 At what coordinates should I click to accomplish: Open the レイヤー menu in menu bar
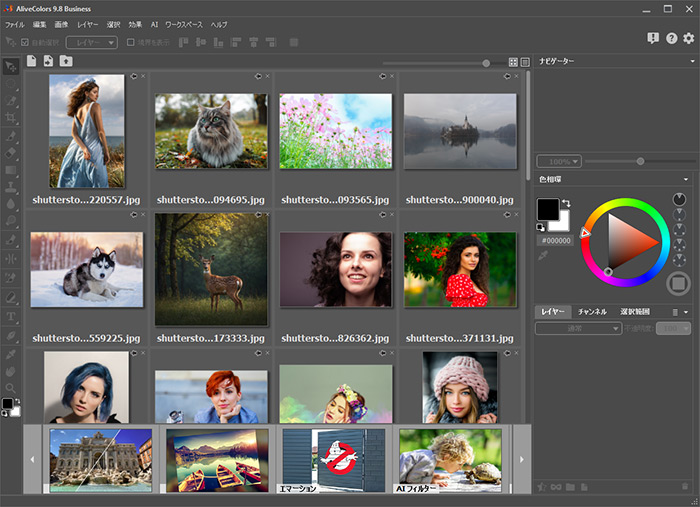(x=88, y=25)
